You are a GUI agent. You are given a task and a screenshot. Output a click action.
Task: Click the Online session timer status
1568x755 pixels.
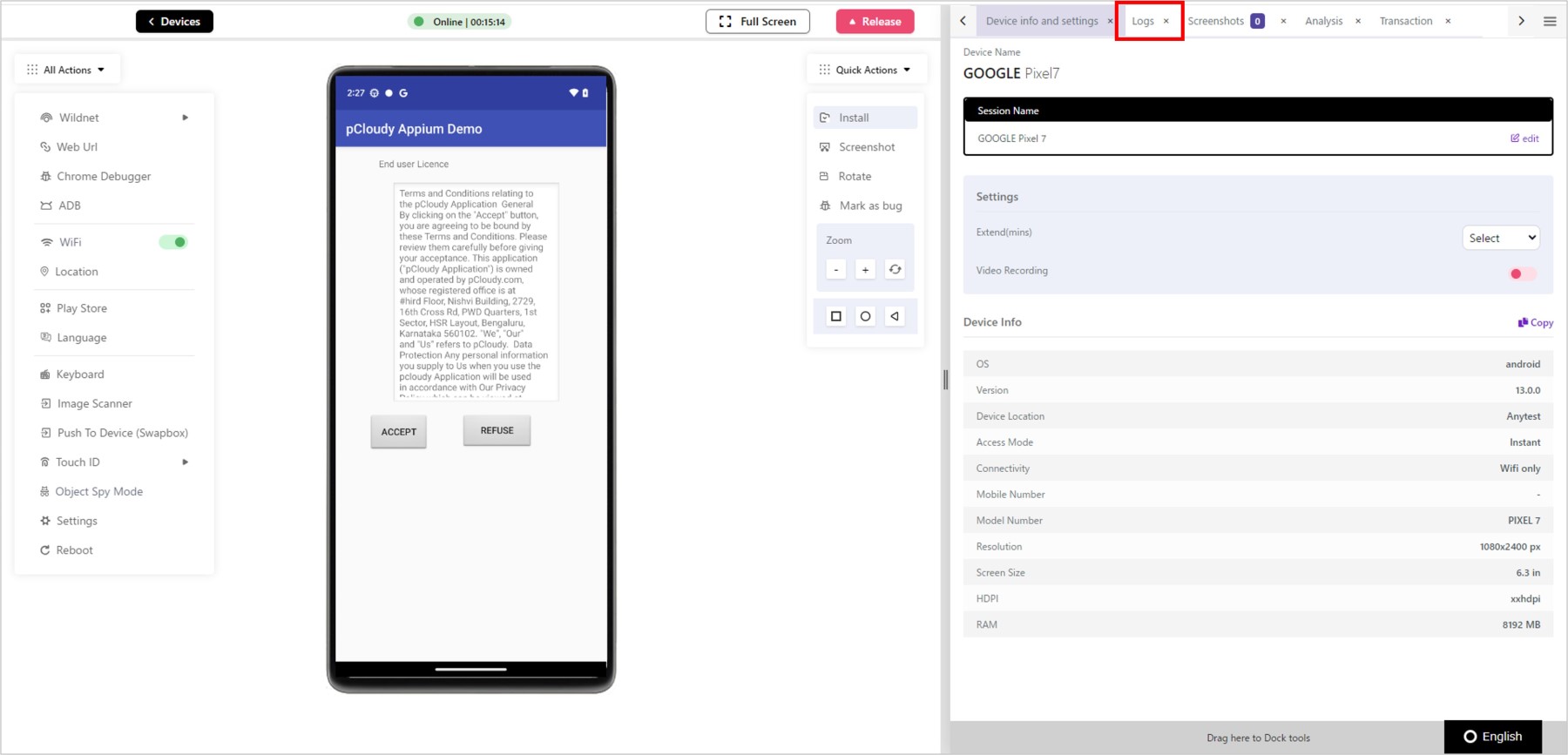point(460,22)
